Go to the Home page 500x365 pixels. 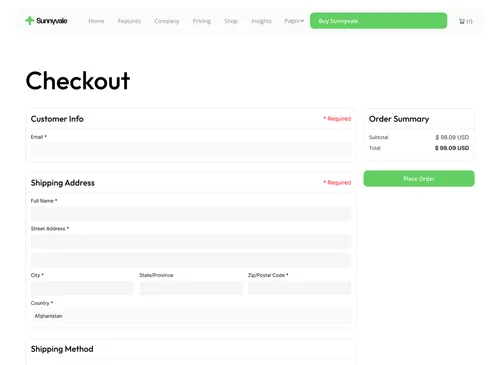click(96, 21)
